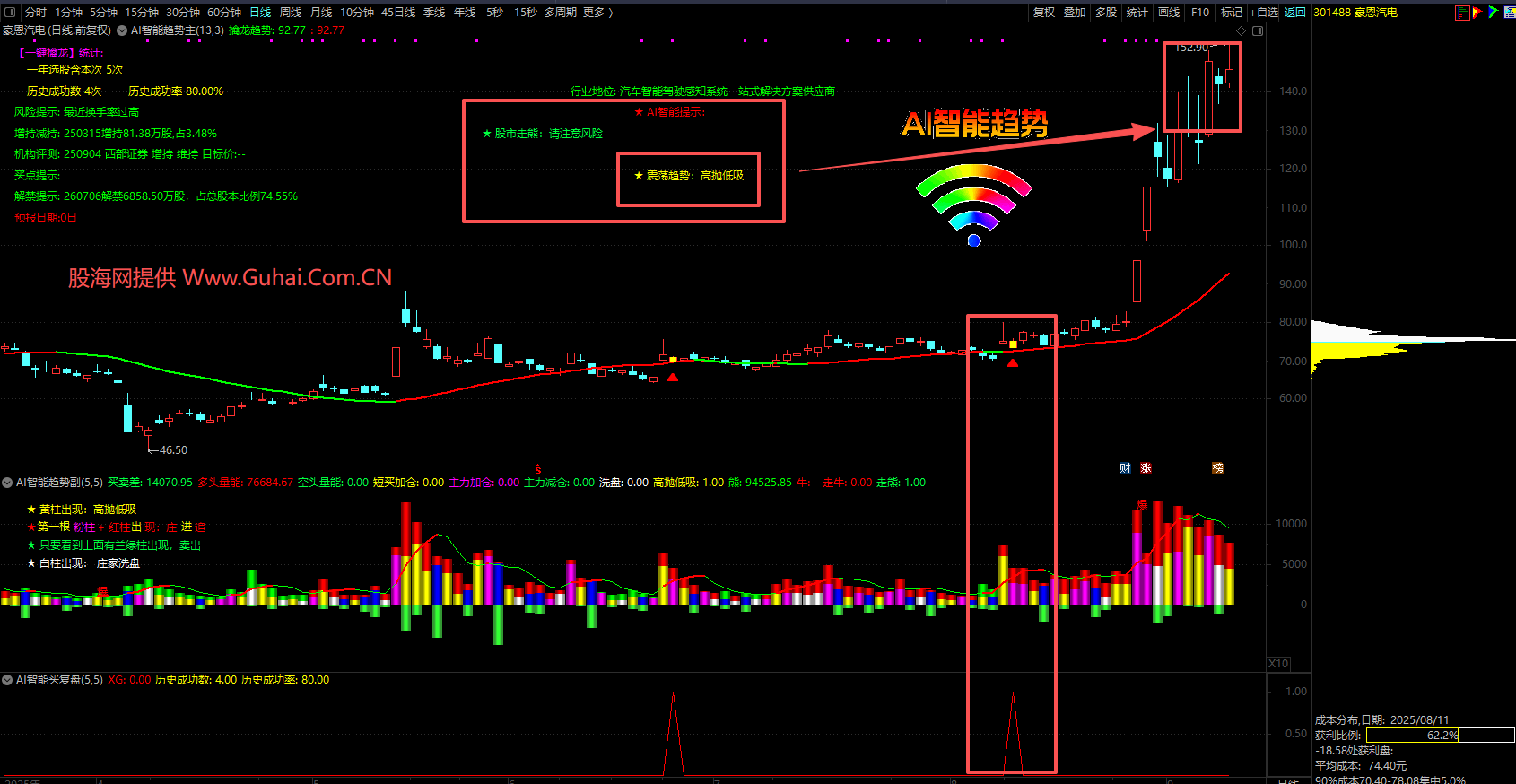Viewport: 1516px width, 784px height.
Task: Select the 周线 weekly period tab
Action: click(291, 13)
